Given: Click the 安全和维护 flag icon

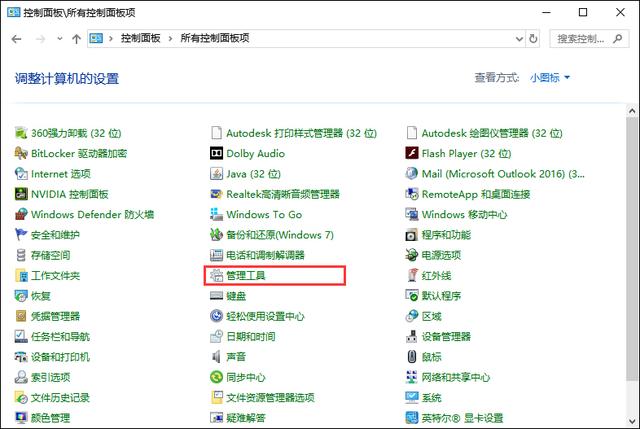Looking at the screenshot, I should click(21, 235).
